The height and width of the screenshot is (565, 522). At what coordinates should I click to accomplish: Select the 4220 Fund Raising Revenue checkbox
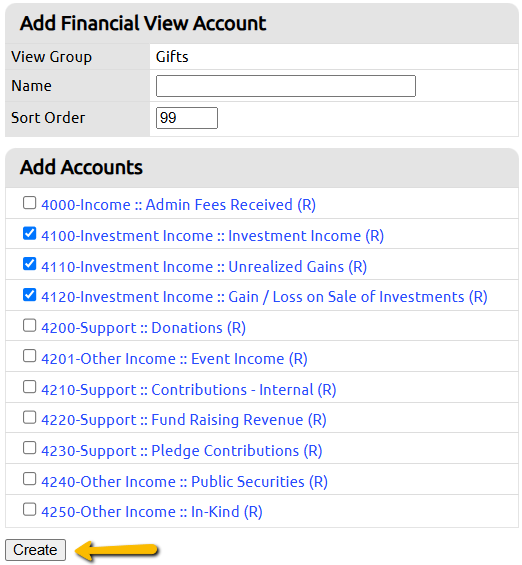[29, 418]
